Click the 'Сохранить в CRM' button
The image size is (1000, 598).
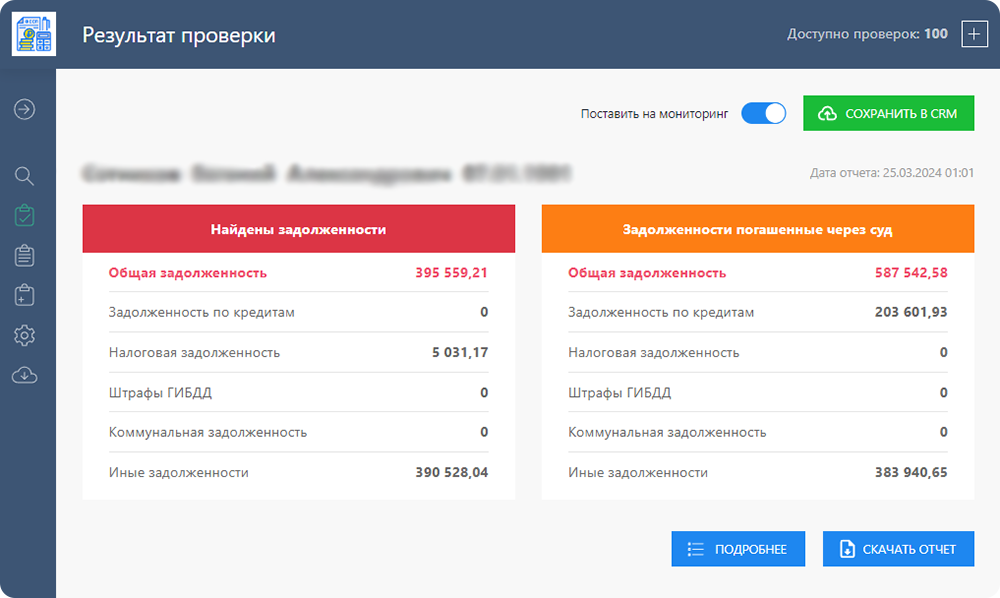(888, 114)
